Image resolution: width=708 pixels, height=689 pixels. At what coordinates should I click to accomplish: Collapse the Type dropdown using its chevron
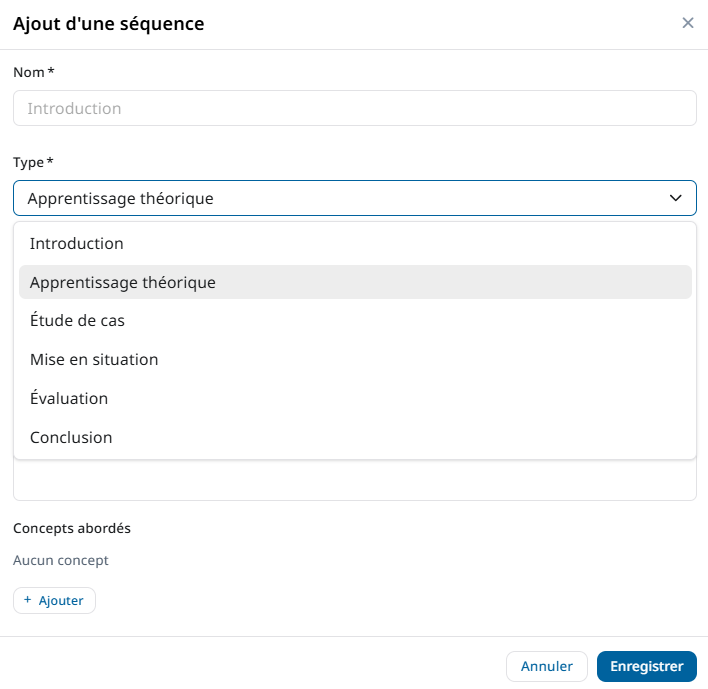[x=675, y=198]
